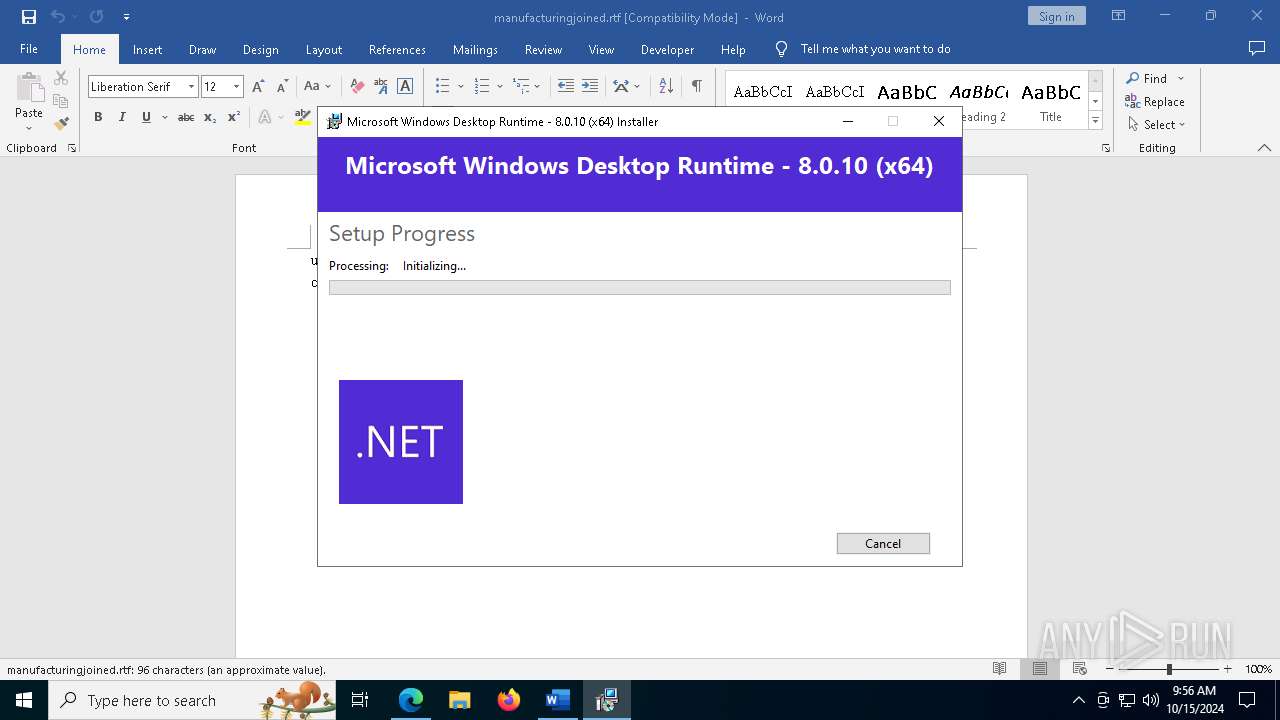Viewport: 1280px width, 720px height.
Task: Open the Change Case Aa dropdown
Action: 317,87
